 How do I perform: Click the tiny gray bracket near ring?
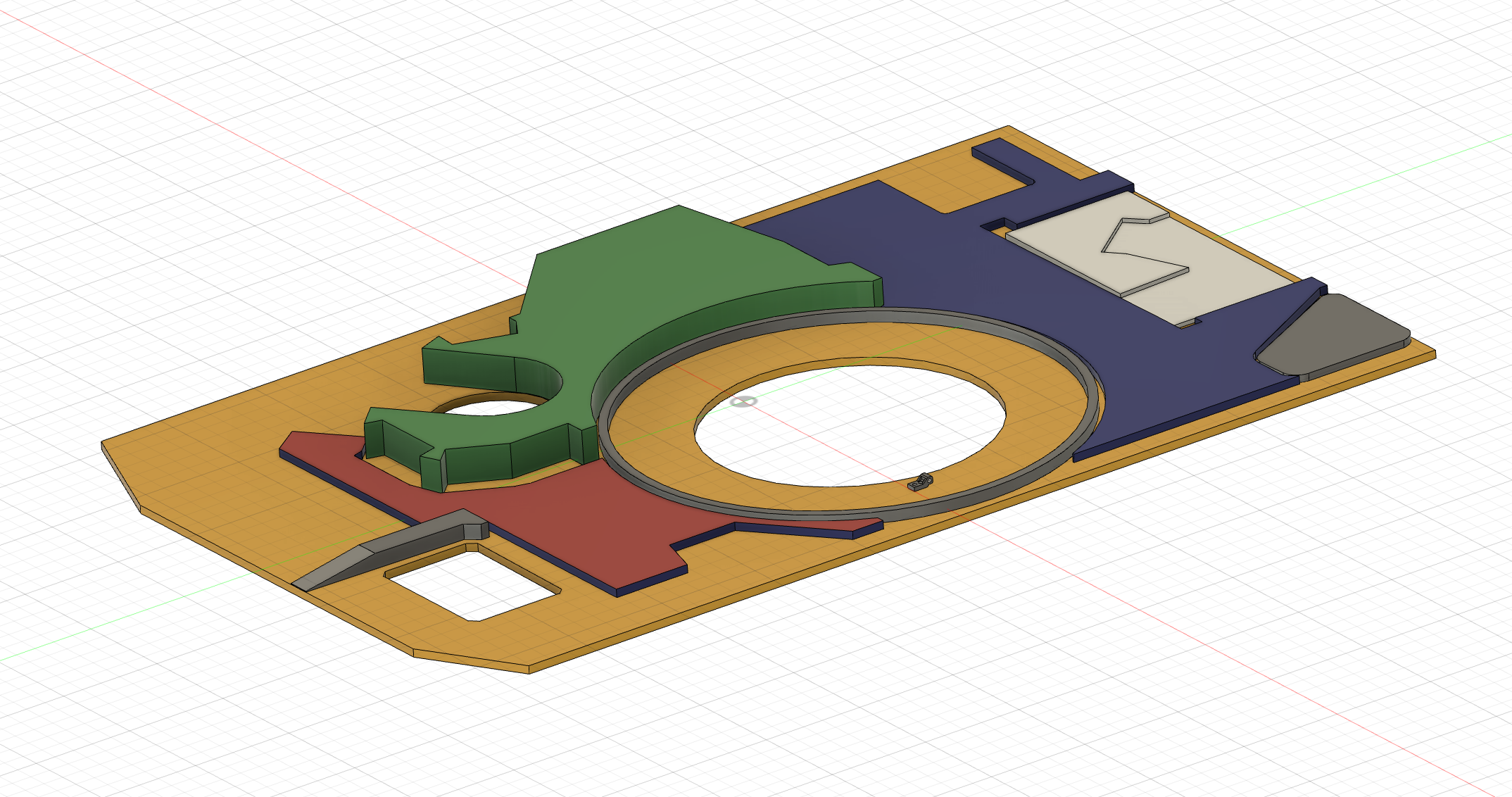click(920, 482)
